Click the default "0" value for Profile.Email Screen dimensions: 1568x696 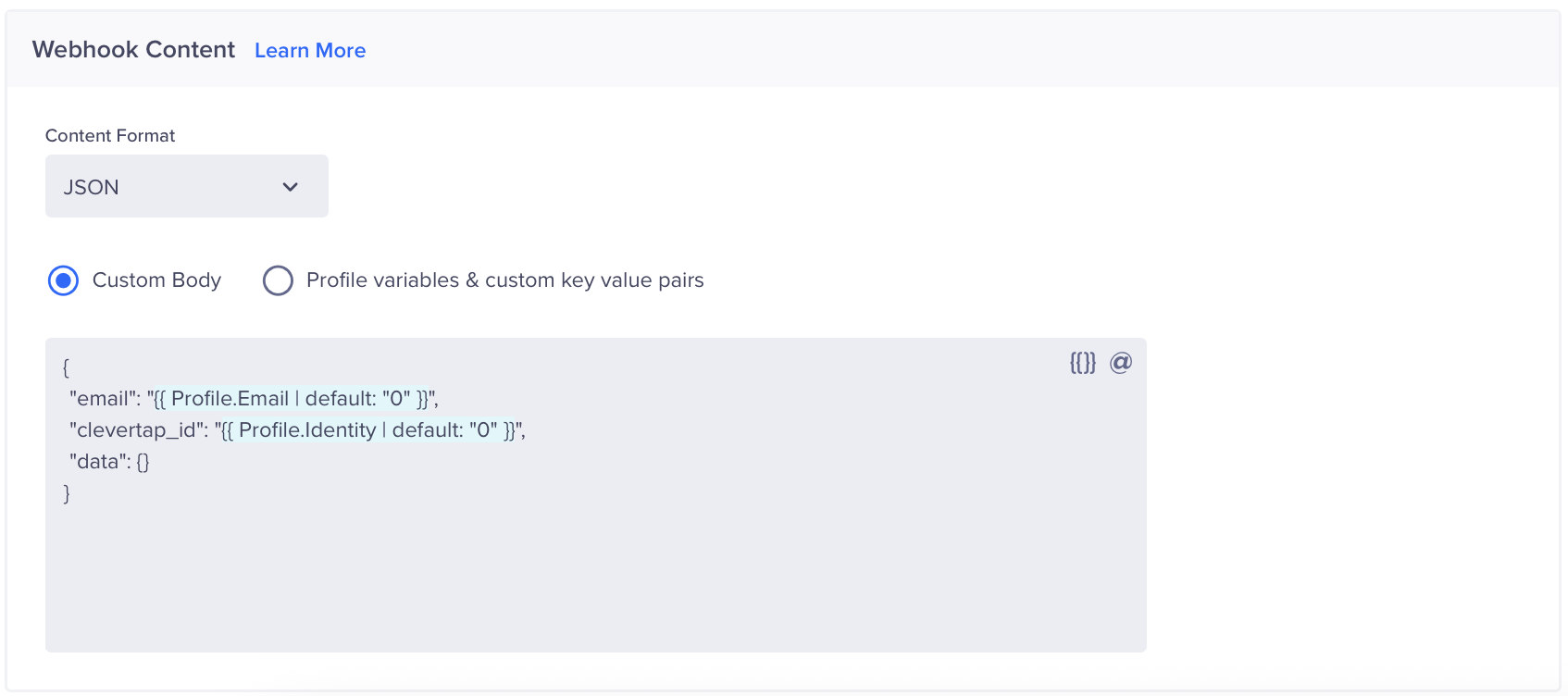coord(398,398)
